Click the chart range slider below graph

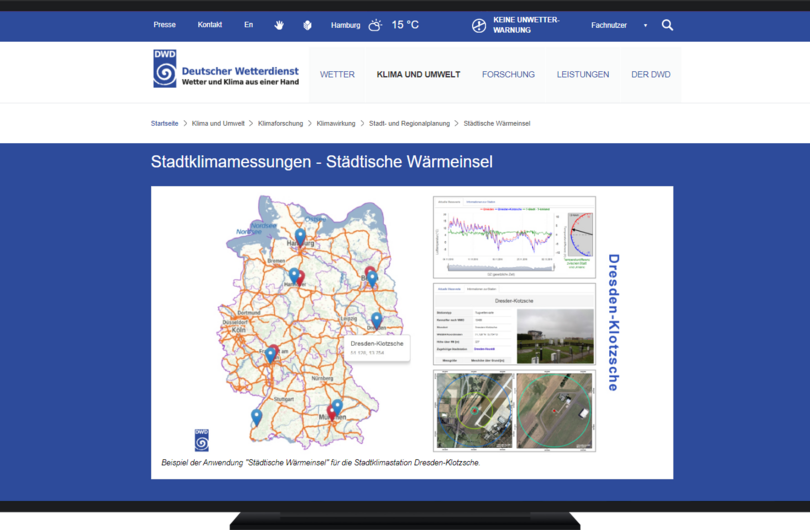pyautogui.click(x=500, y=267)
